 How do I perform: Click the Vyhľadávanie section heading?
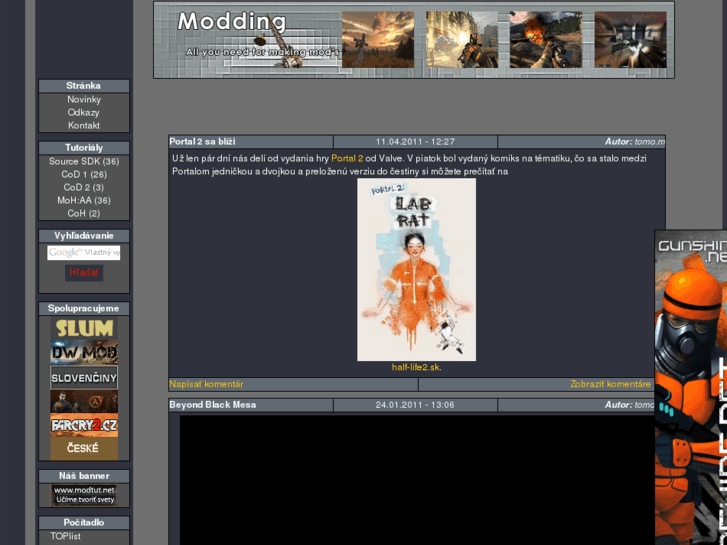84,236
